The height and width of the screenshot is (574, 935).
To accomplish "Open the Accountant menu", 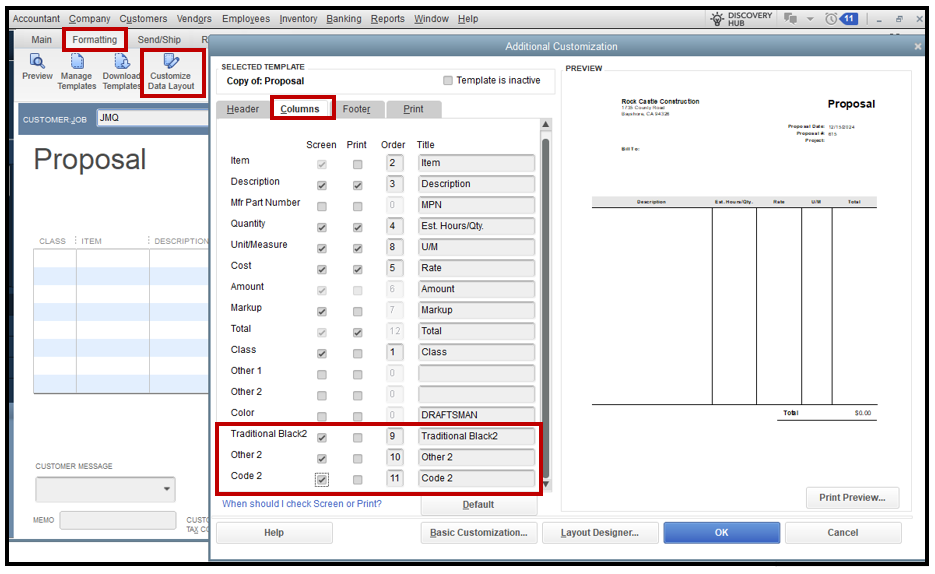I will 36,19.
